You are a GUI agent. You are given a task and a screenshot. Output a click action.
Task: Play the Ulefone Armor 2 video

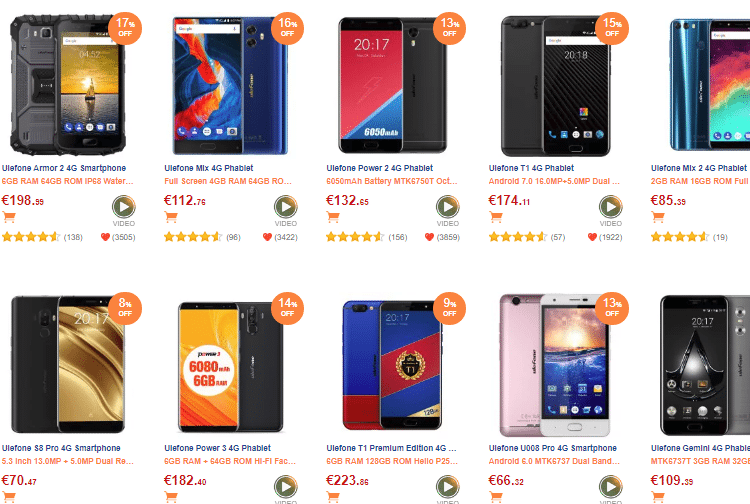point(123,207)
